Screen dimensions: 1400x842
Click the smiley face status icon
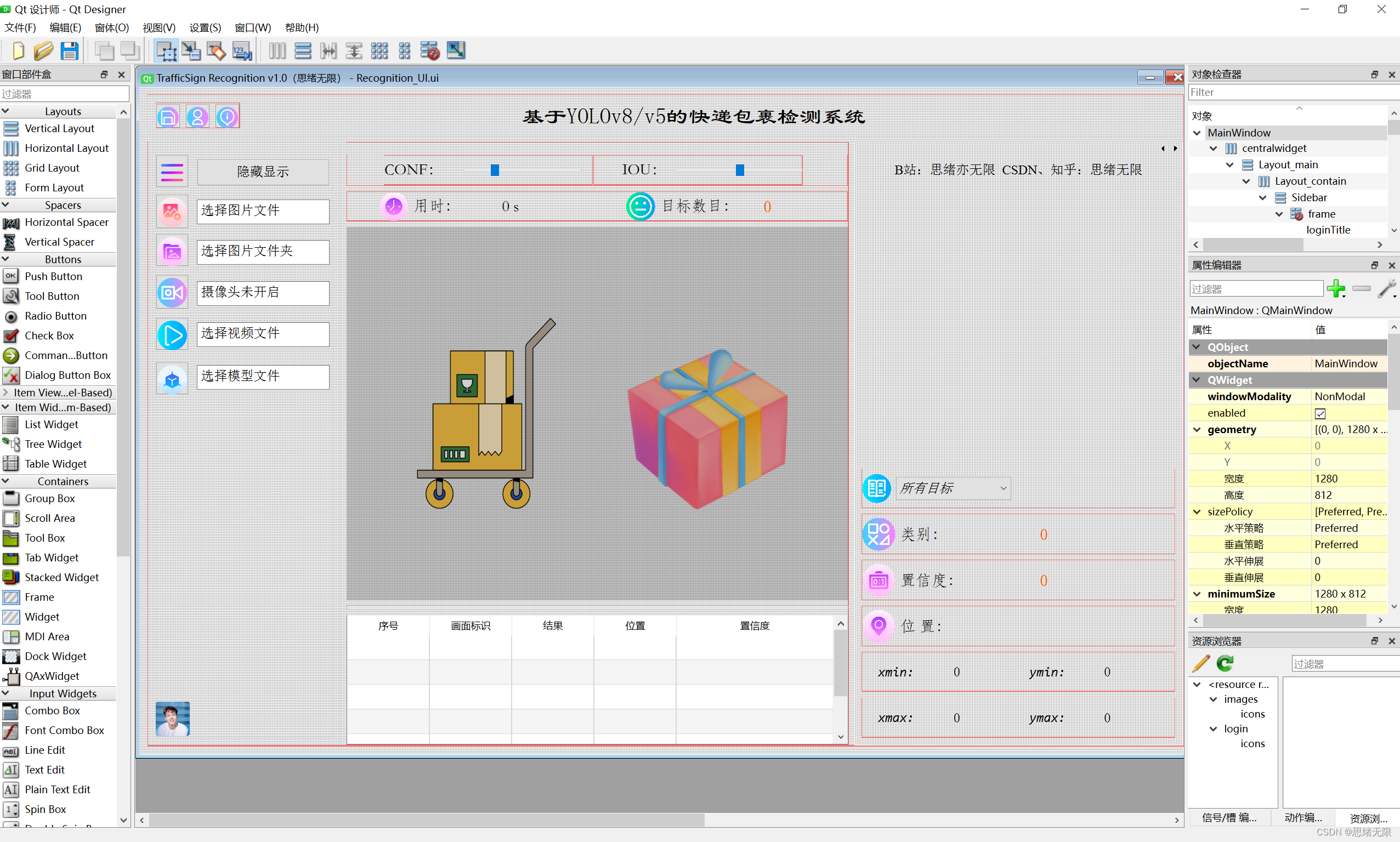tap(638, 207)
